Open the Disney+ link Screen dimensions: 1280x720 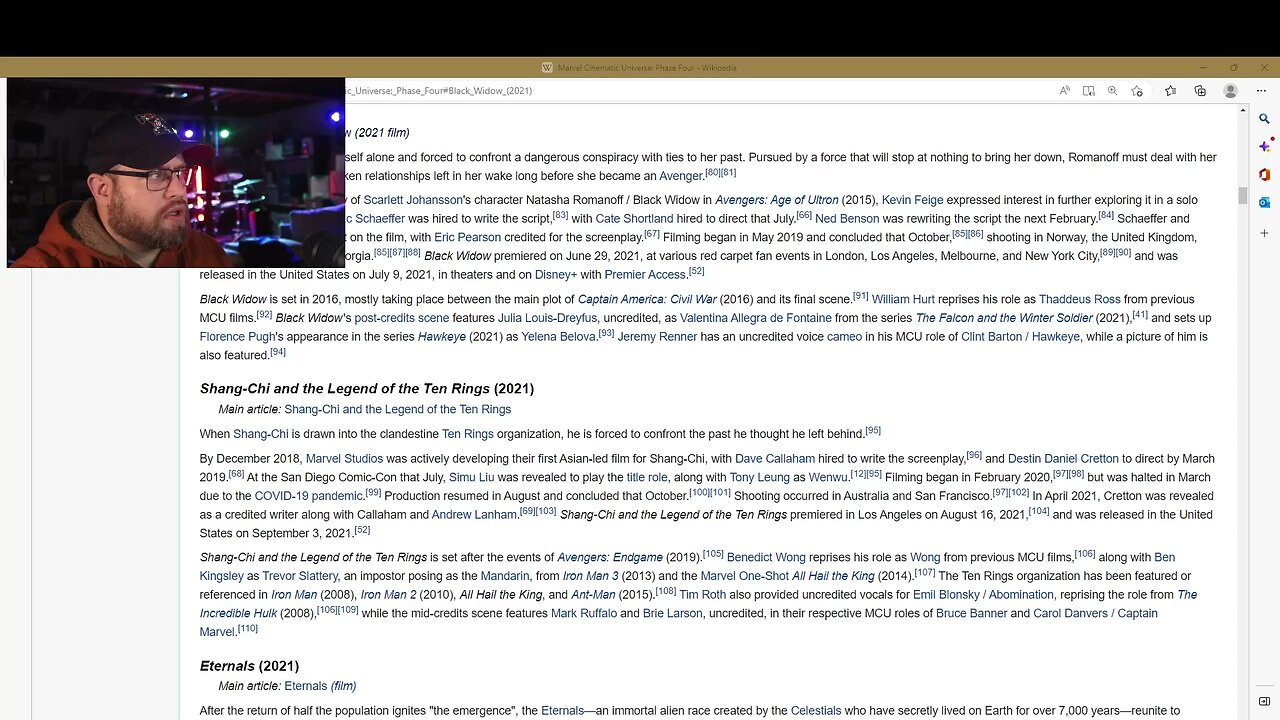556,275
